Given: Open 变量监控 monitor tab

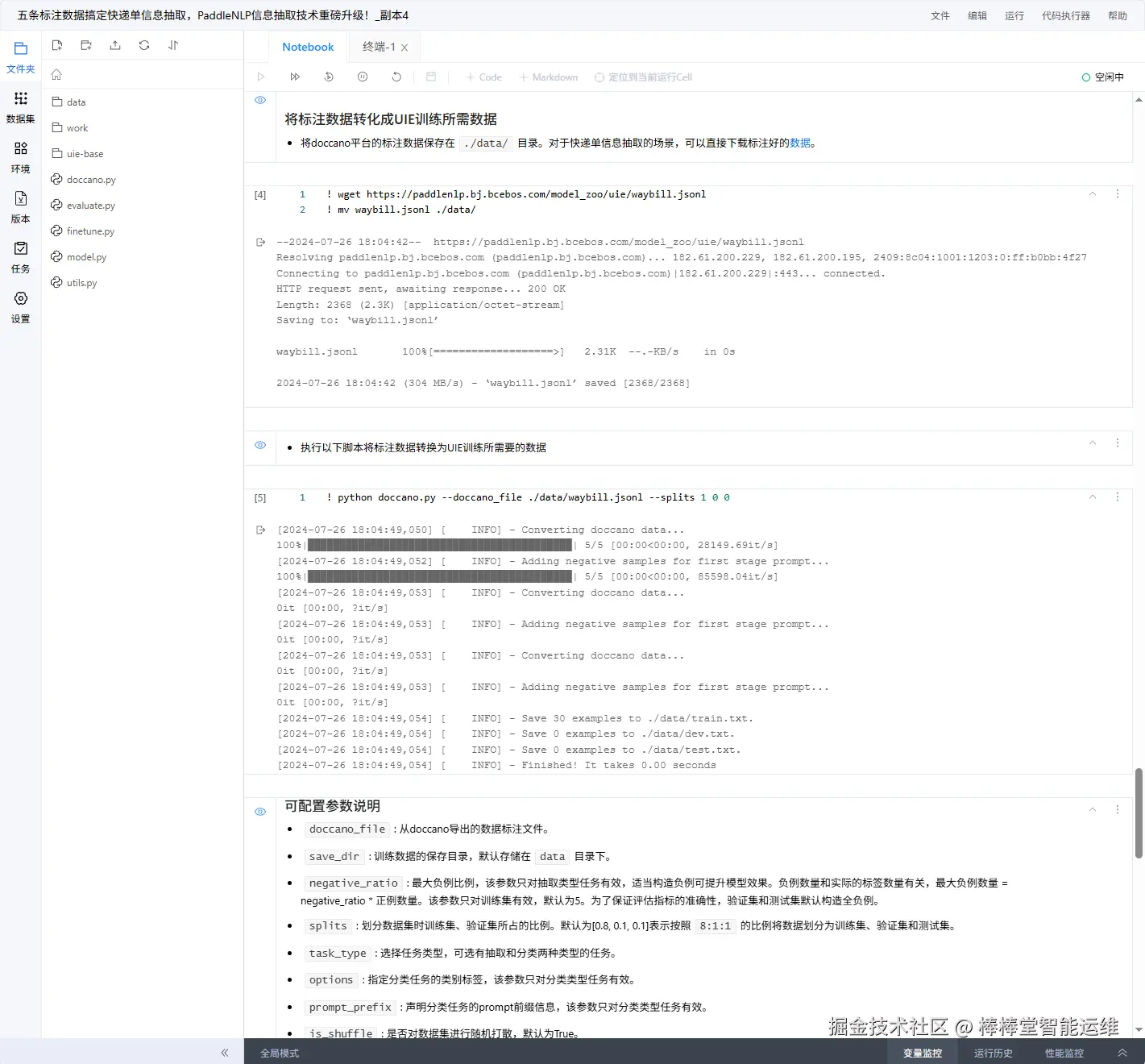Looking at the screenshot, I should coord(923,1053).
